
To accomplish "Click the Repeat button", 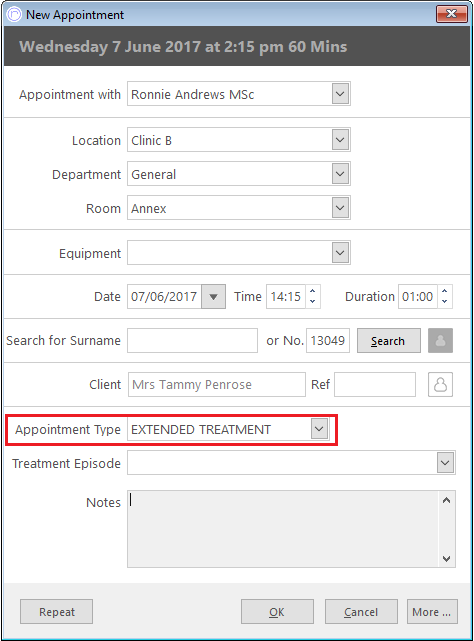I will tap(56, 612).
